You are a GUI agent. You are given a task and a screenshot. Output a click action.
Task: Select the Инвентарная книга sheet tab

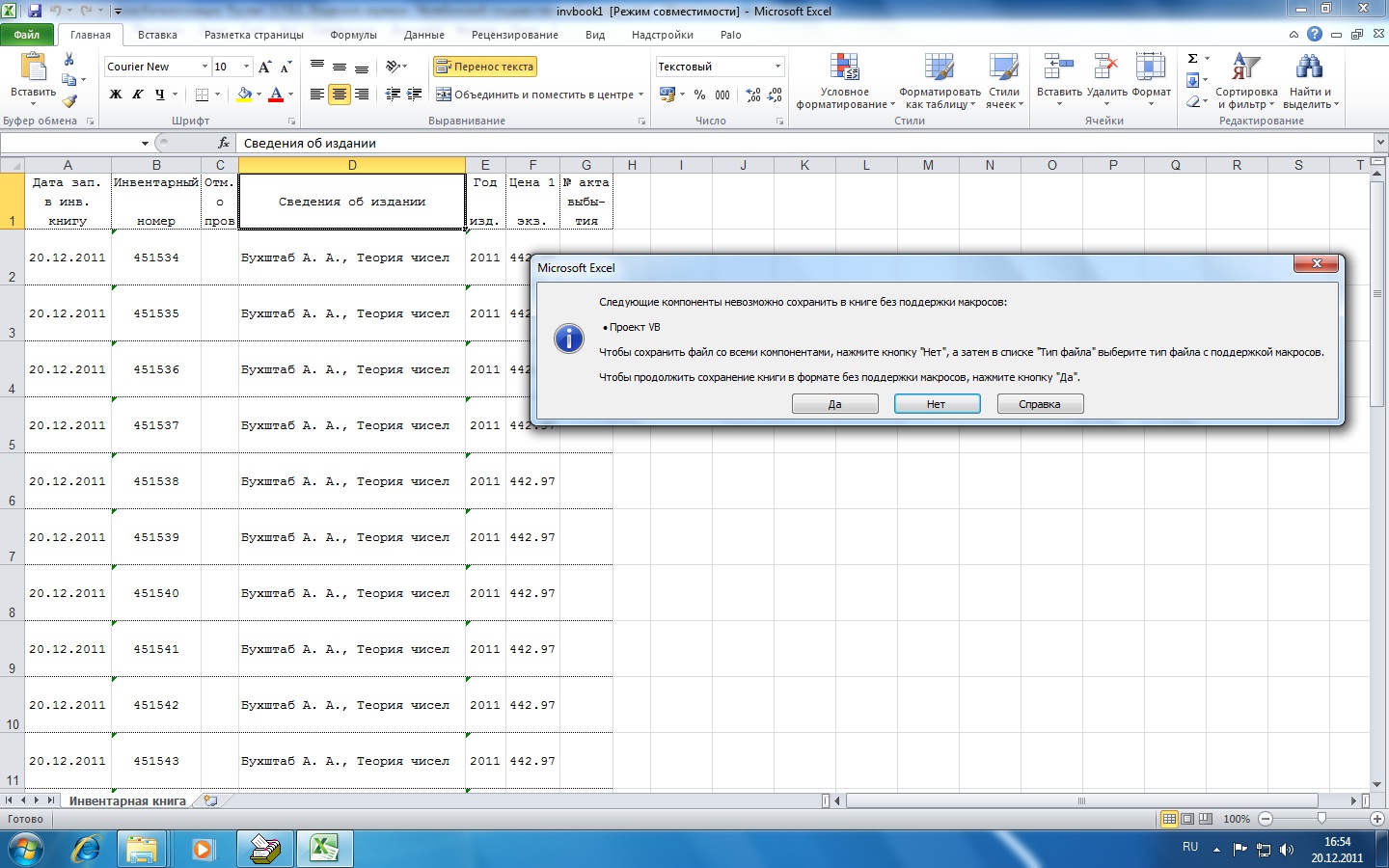[x=127, y=800]
